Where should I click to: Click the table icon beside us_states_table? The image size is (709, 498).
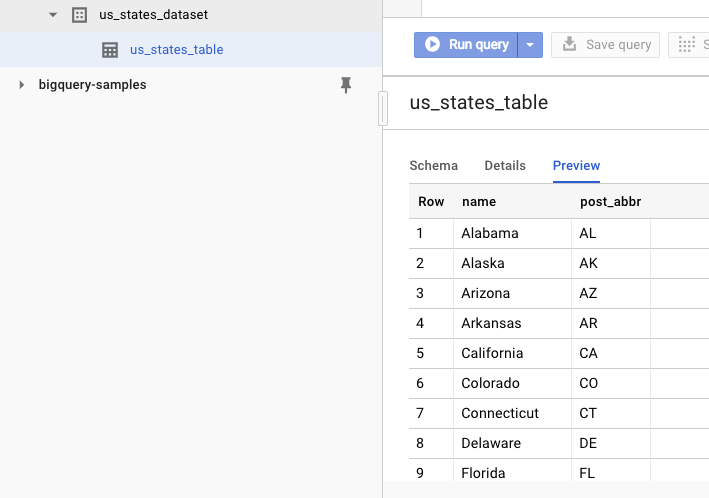pos(110,50)
